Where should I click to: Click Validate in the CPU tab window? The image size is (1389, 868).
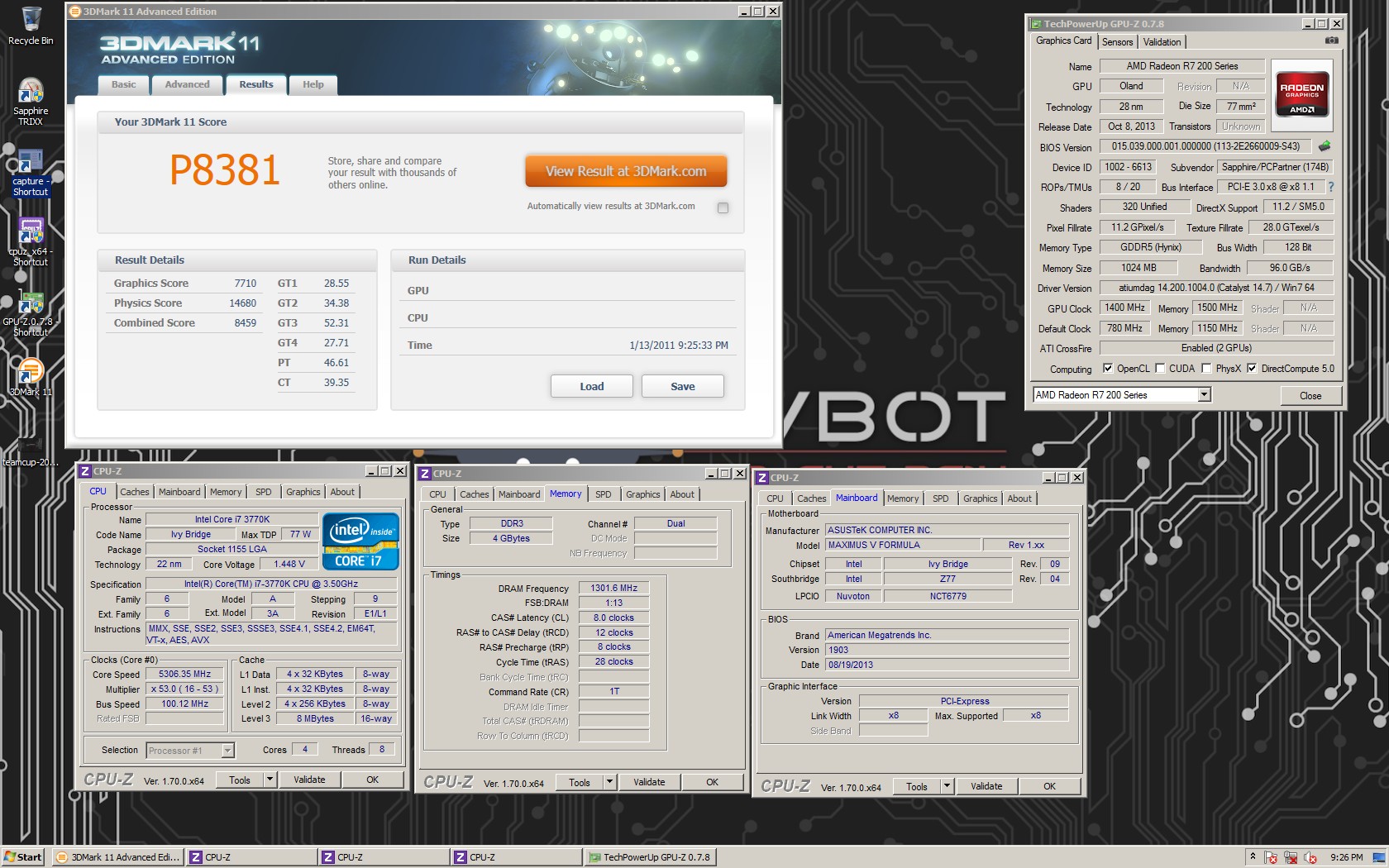tap(309, 780)
